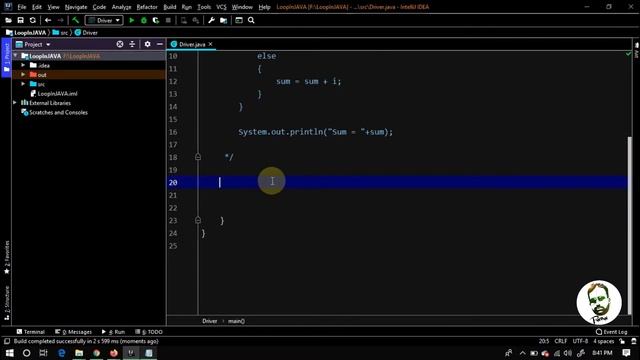Click the println statement on line 16
This screenshot has height=360, width=640.
pos(316,132)
